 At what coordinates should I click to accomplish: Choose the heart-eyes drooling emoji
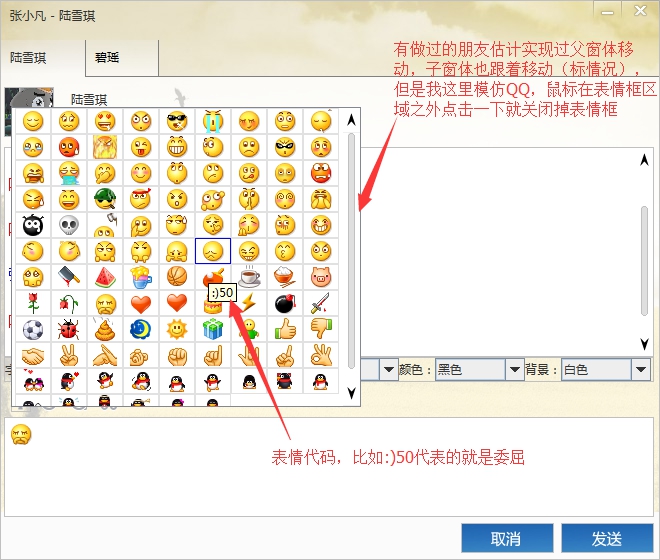[105, 121]
